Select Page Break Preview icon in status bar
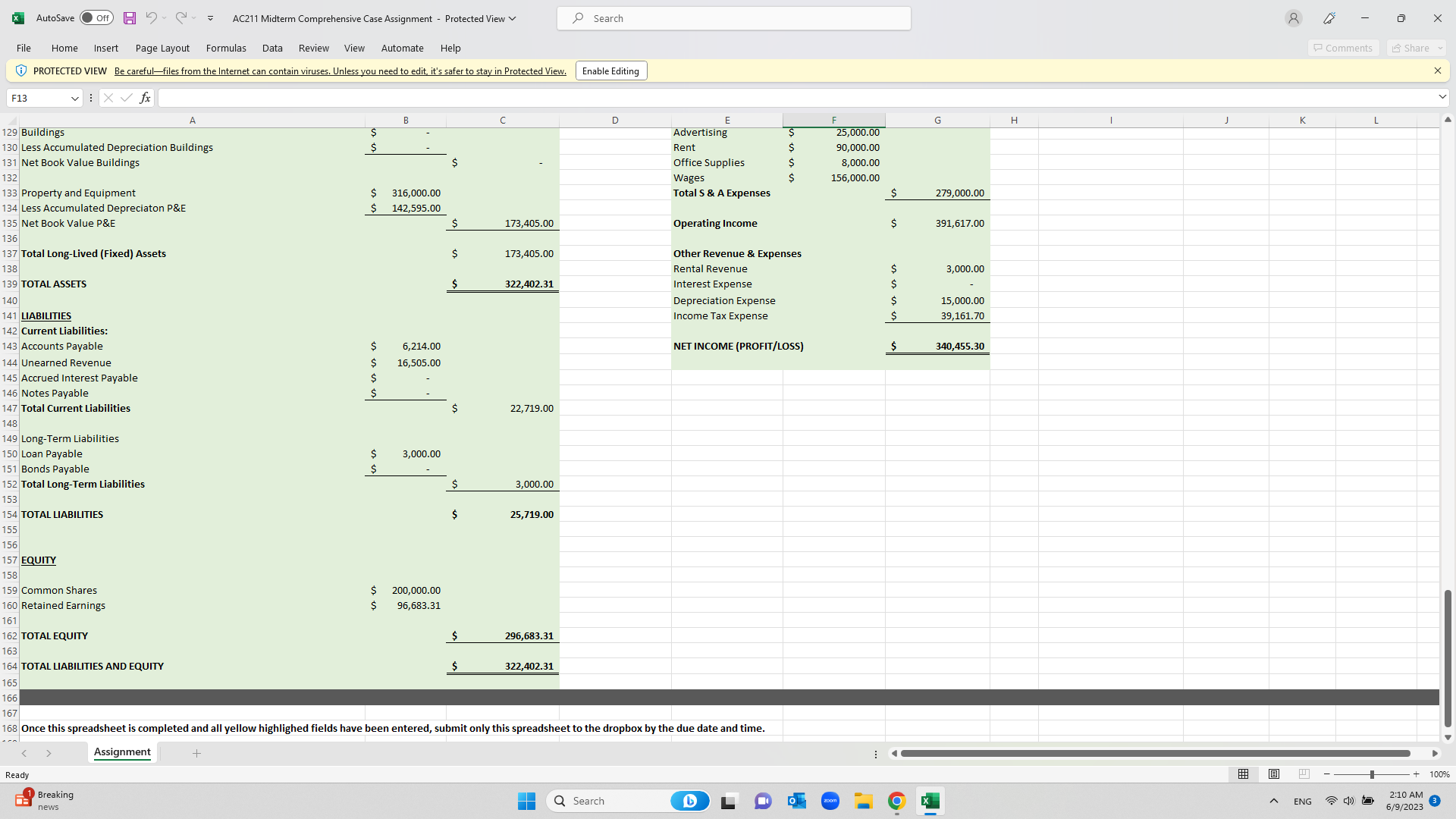This screenshot has width=1456, height=819. [1304, 774]
